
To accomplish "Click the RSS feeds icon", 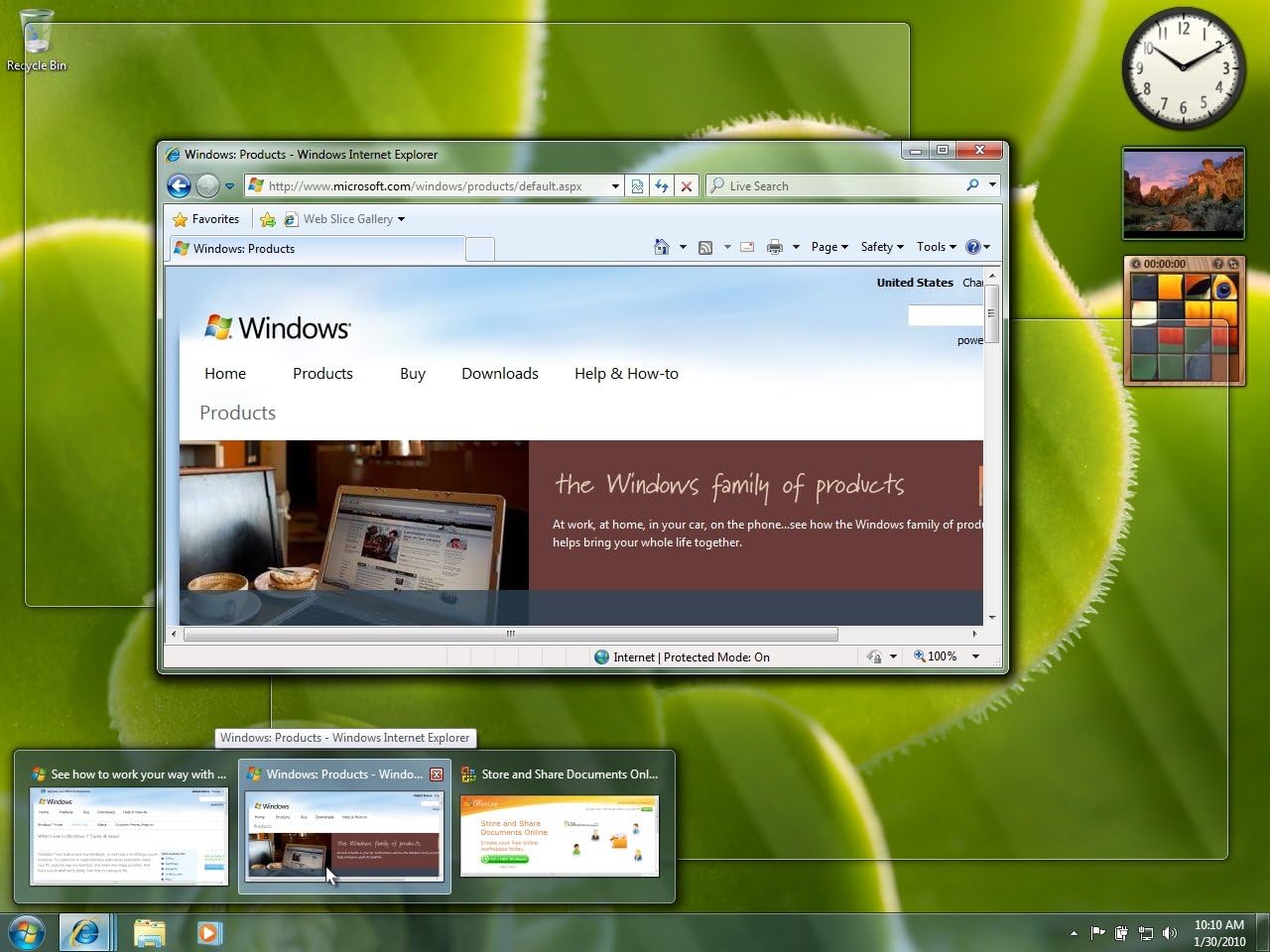I will [x=705, y=247].
